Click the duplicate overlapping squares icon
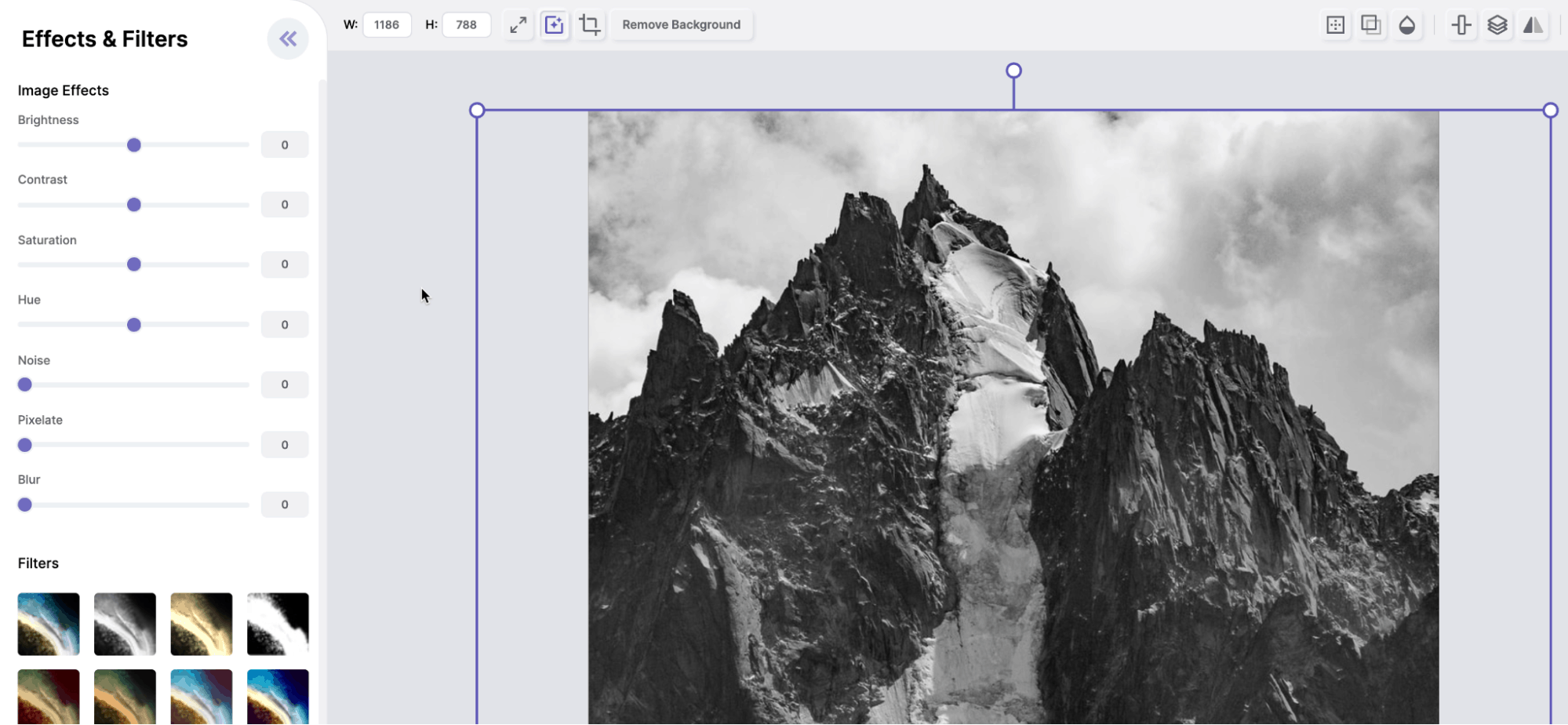The image size is (1568, 725). [1371, 25]
